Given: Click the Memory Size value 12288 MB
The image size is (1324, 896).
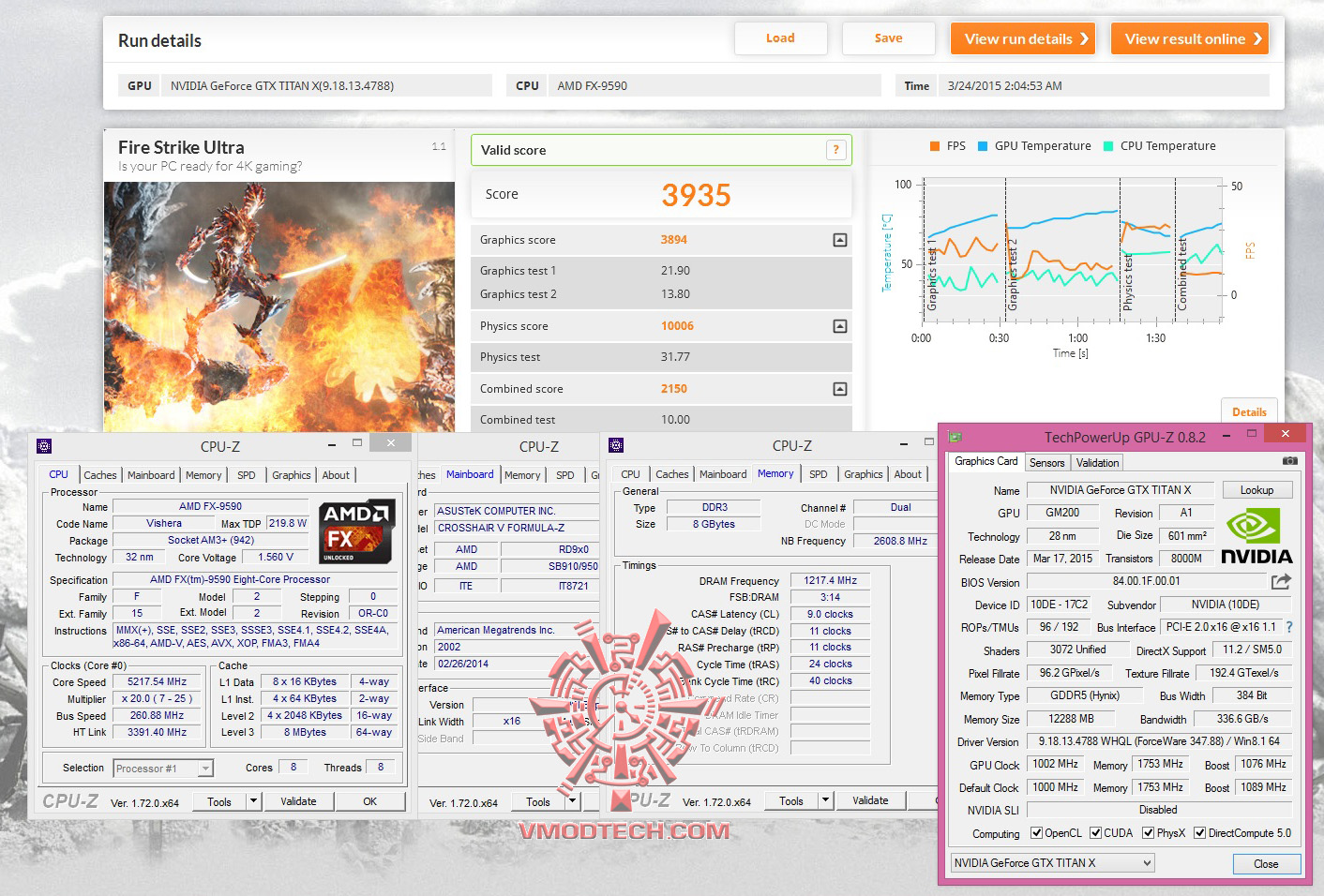Looking at the screenshot, I should [x=1071, y=719].
